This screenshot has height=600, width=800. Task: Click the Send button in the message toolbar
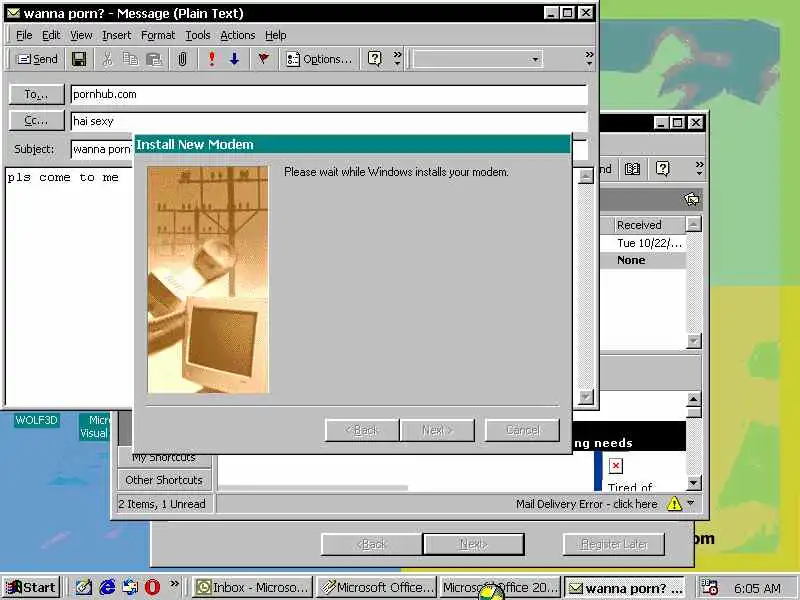(x=37, y=59)
